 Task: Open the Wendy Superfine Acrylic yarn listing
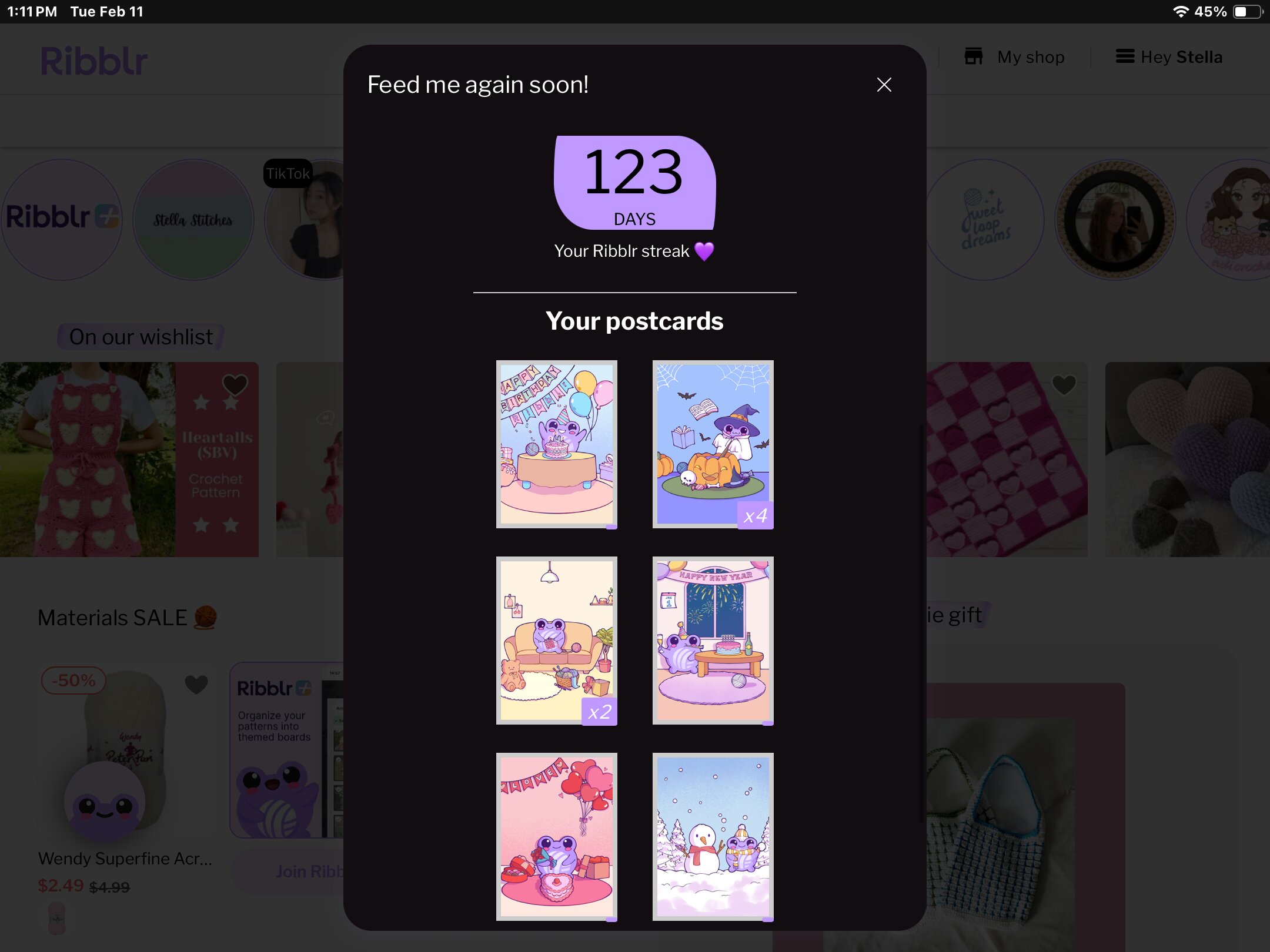pyautogui.click(x=125, y=859)
